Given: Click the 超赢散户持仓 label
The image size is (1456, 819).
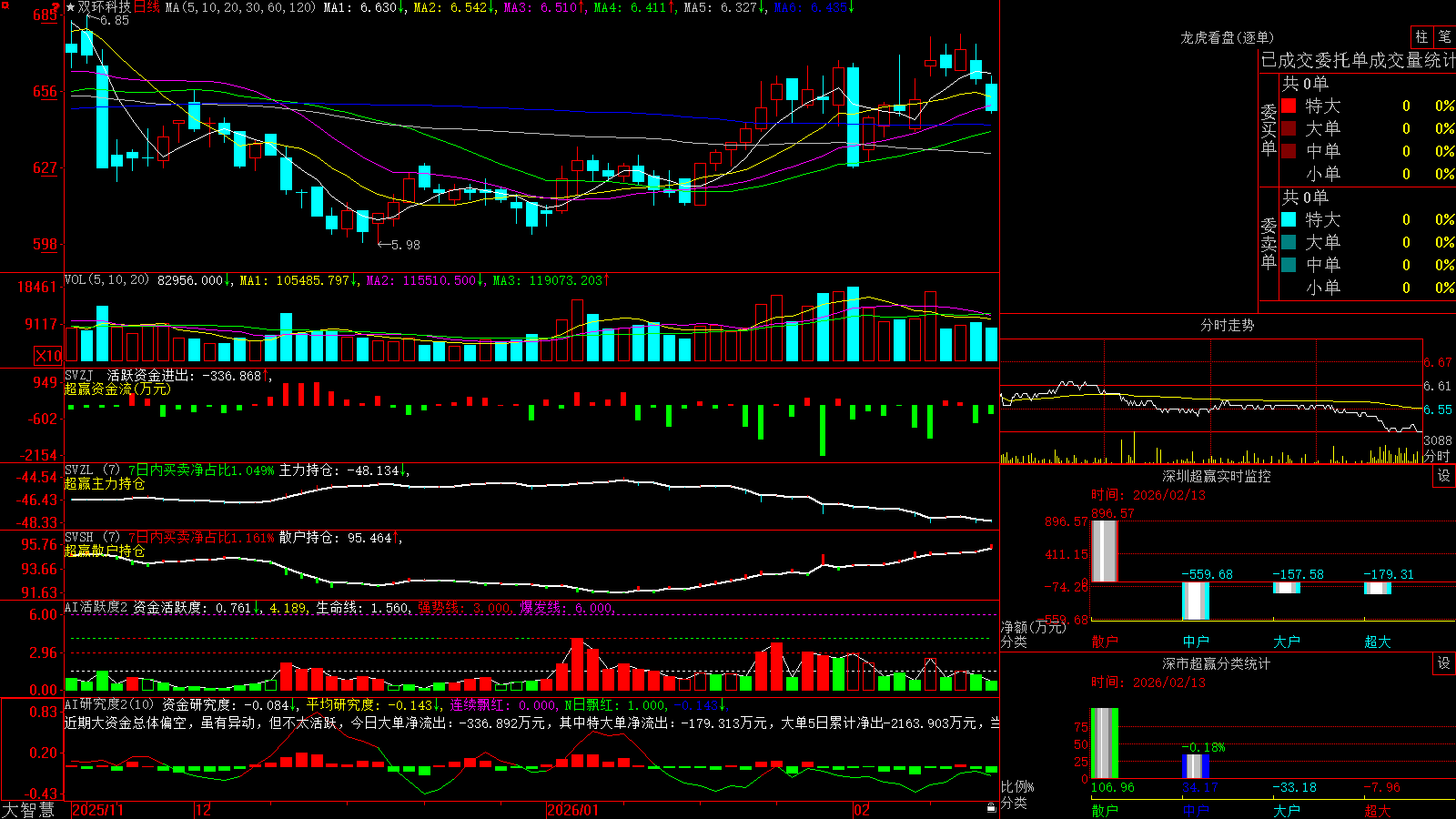Looking at the screenshot, I should (105, 551).
